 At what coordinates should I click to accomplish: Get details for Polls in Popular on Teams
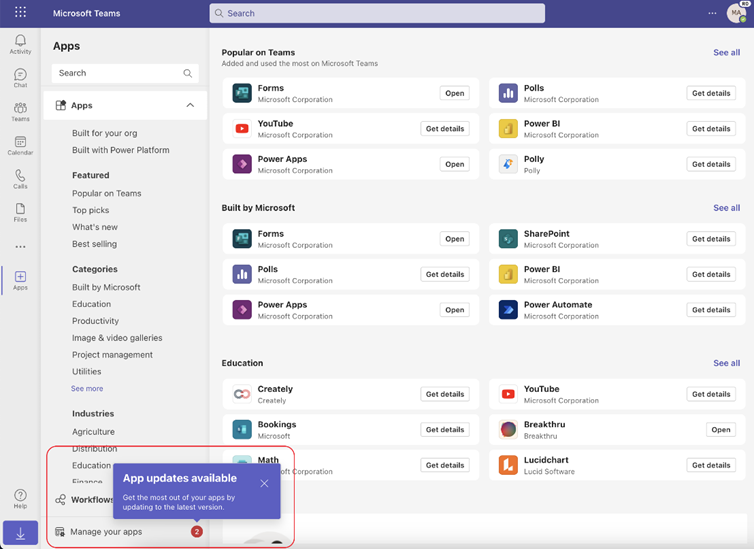[711, 93]
